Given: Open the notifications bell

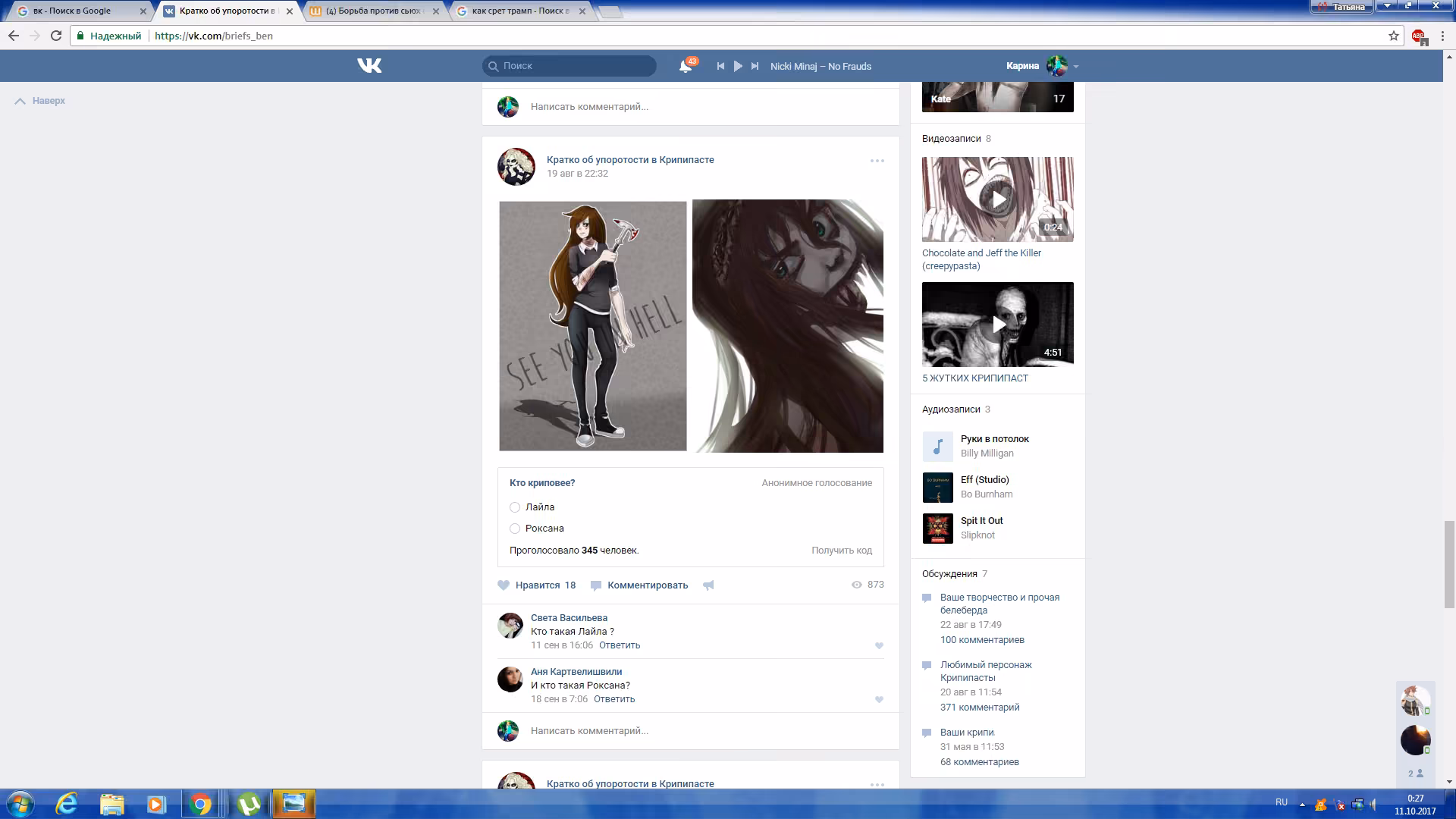Looking at the screenshot, I should [x=686, y=66].
